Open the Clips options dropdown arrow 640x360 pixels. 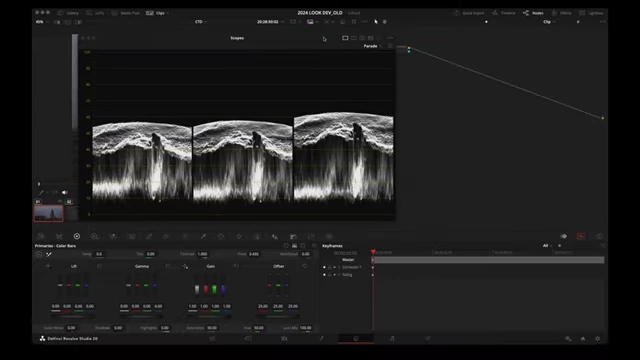coord(168,13)
